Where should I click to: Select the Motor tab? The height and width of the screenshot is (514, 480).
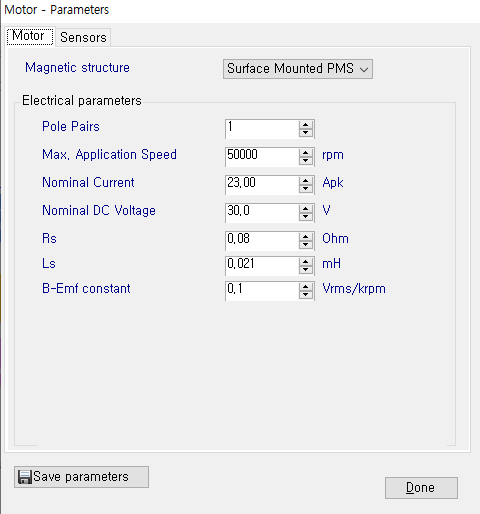pos(30,36)
